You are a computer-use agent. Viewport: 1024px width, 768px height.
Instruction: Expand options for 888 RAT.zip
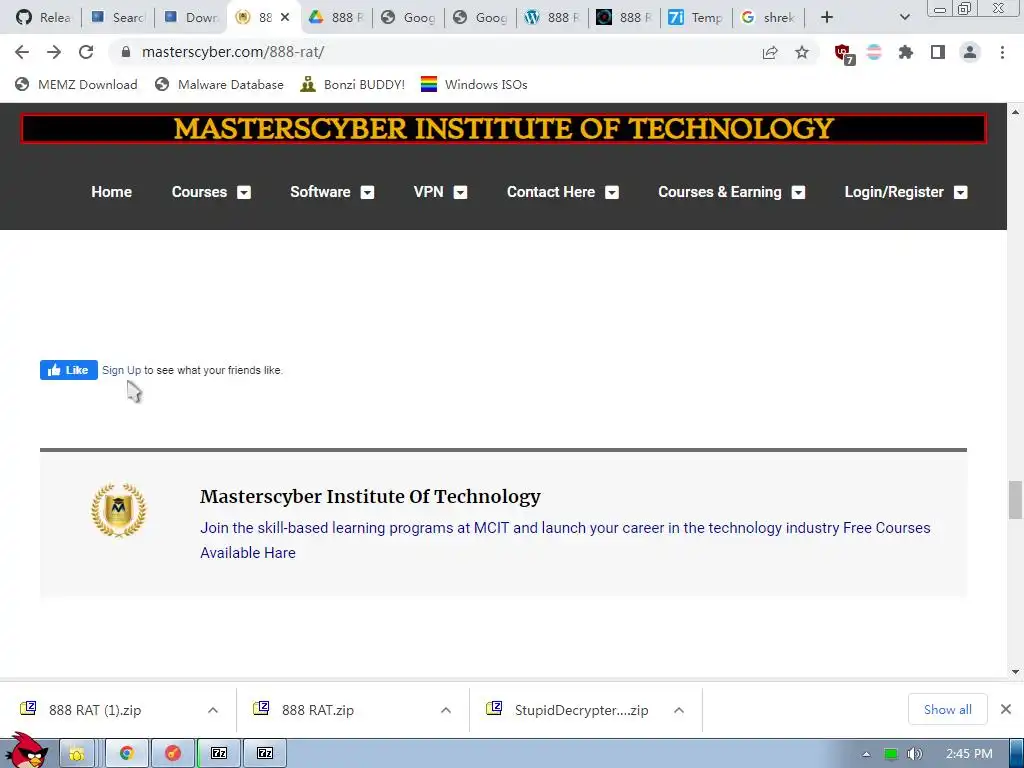[x=446, y=710]
